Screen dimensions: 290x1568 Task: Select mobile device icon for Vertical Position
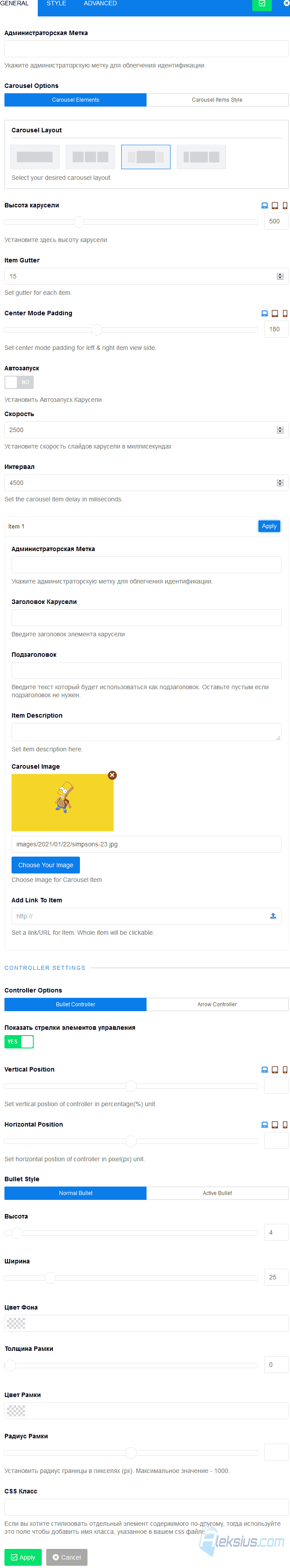pyautogui.click(x=285, y=1069)
